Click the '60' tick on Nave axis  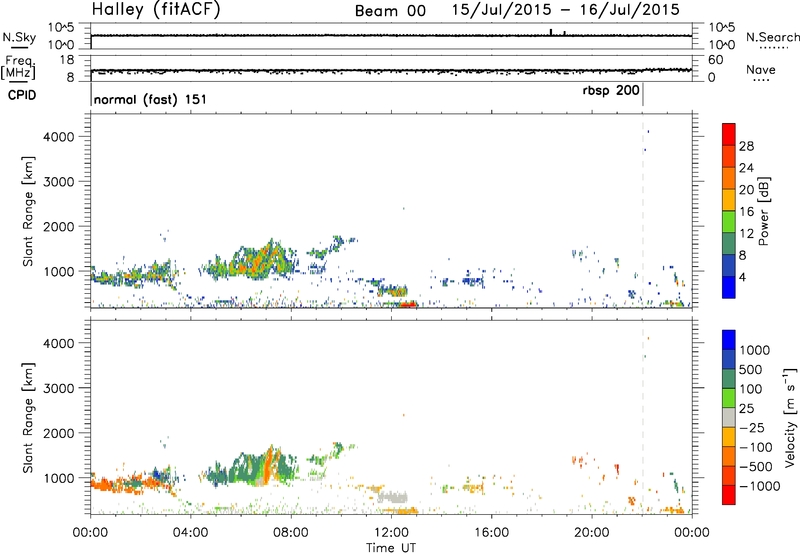[x=716, y=60]
